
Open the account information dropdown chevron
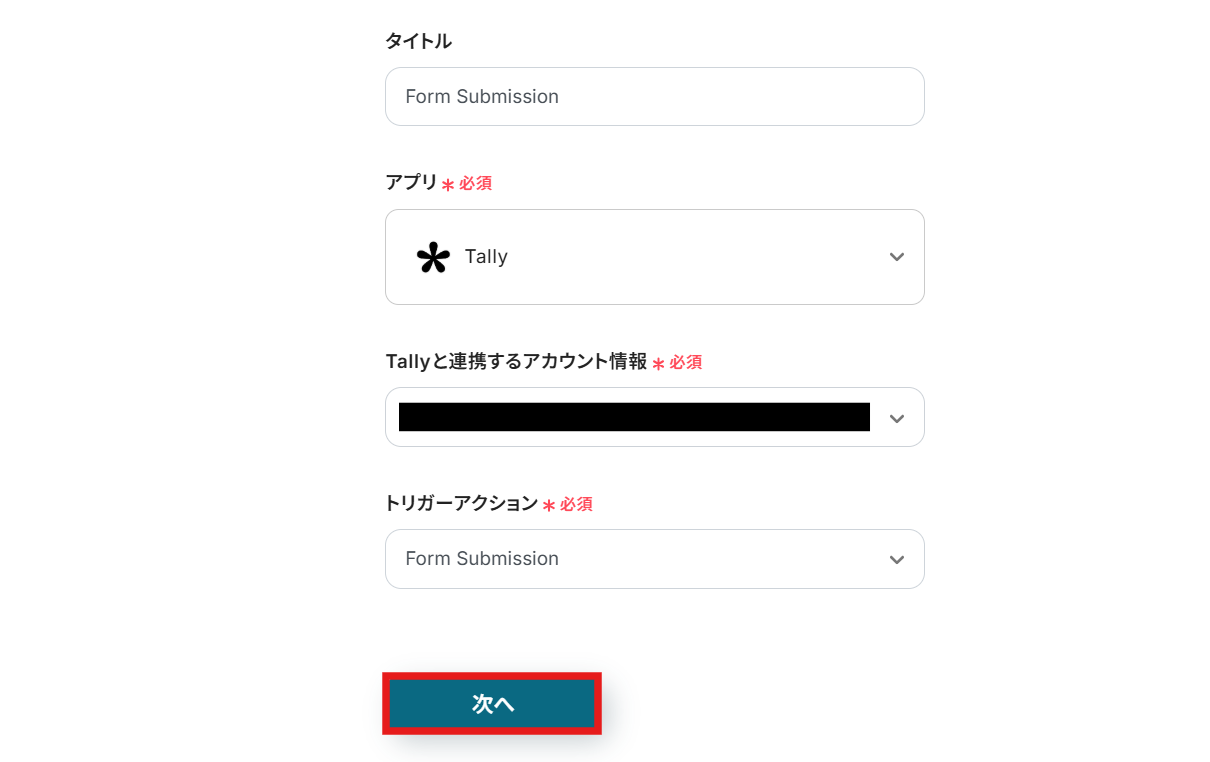(896, 418)
